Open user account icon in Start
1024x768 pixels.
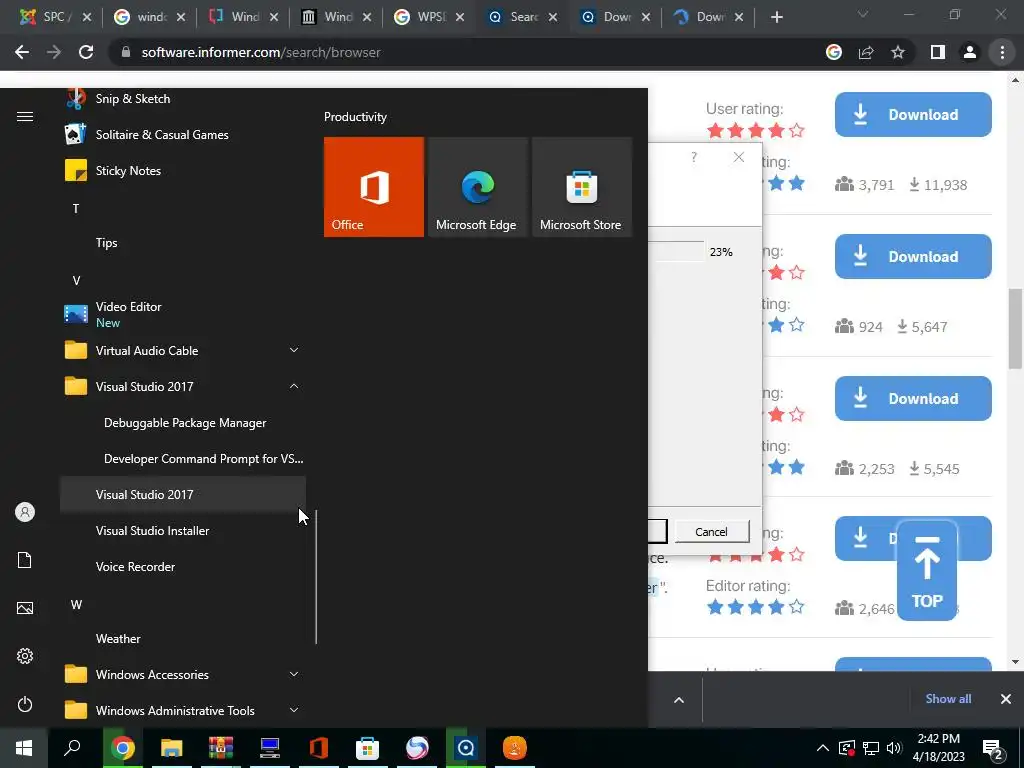[25, 512]
